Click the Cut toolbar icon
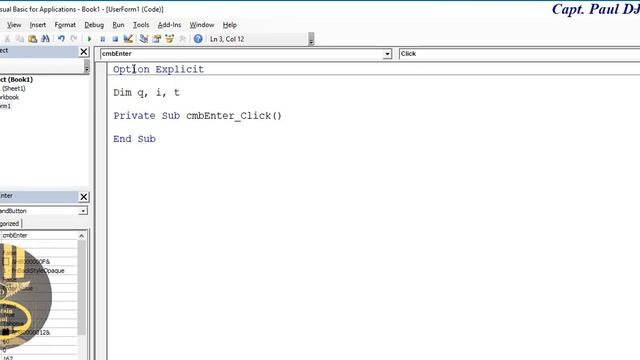Viewport: 640px width, 360px height. pyautogui.click(x=7, y=39)
